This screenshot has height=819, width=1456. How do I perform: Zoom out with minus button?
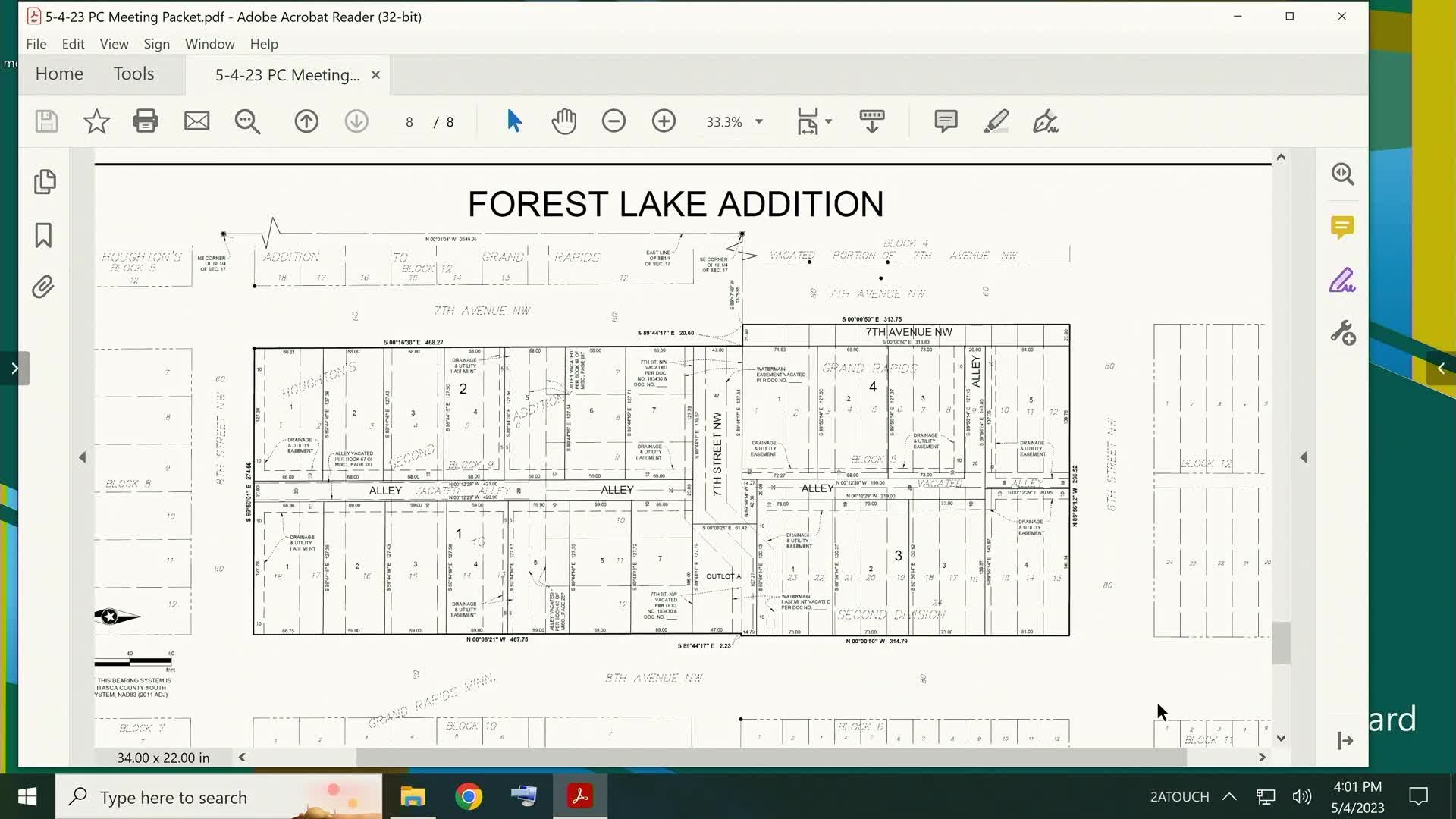pos(613,121)
